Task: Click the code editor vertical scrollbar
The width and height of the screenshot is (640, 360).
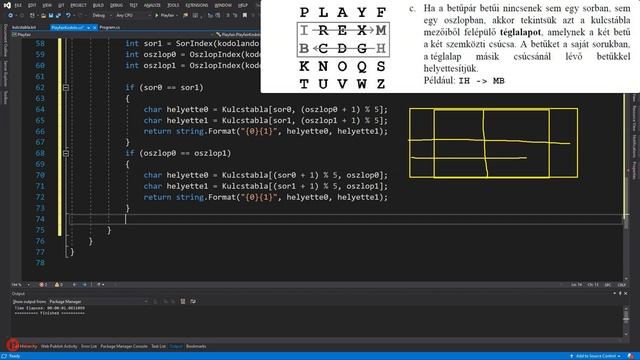Action: [x=627, y=186]
